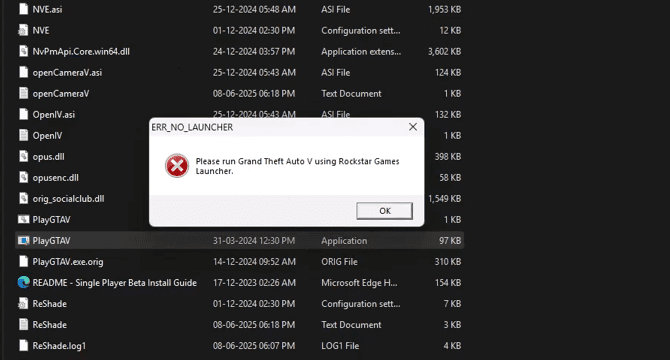Click the openCameraV text document icon
This screenshot has width=670, height=360.
[x=24, y=93]
